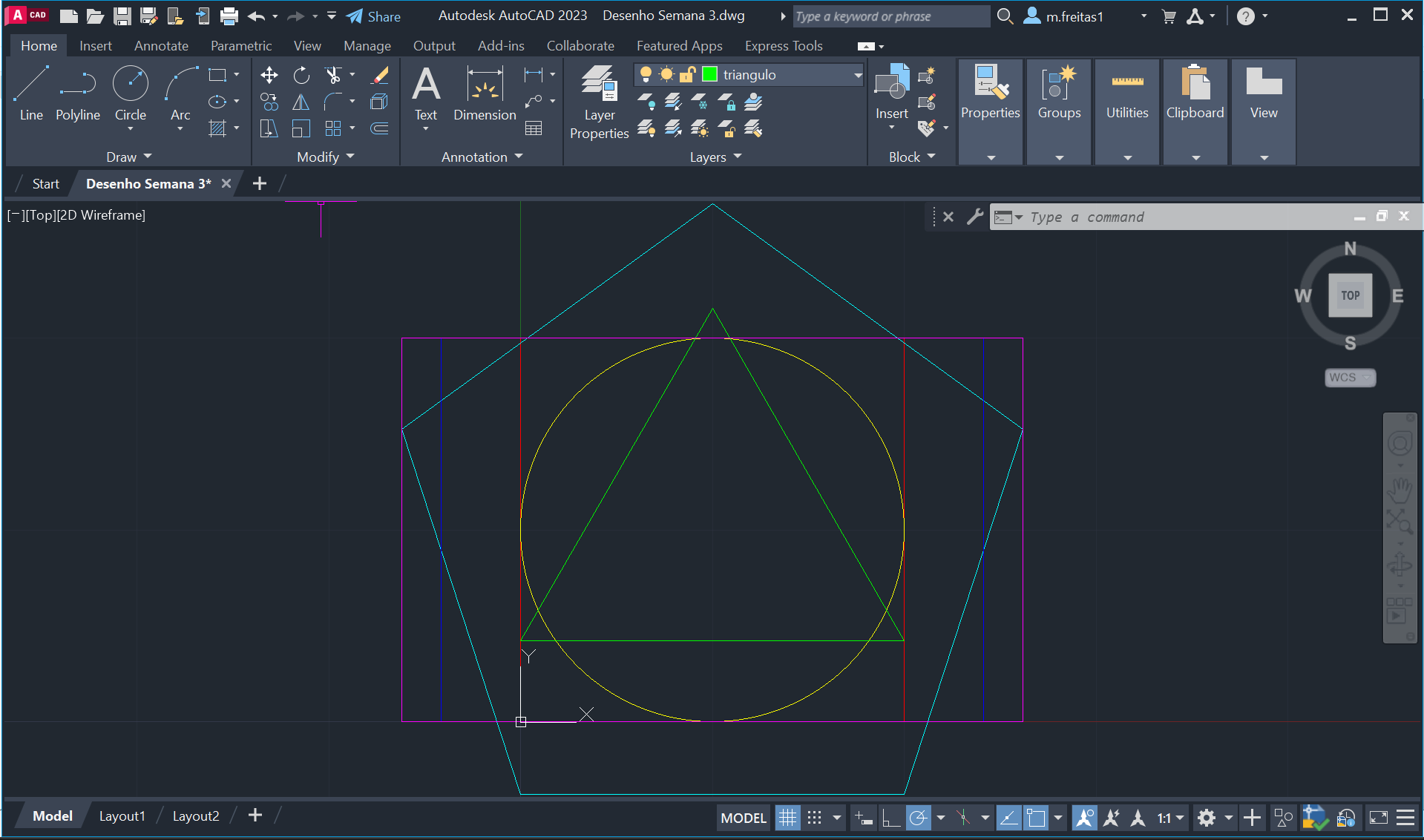This screenshot has width=1424, height=840.
Task: Select the Dimension tool
Action: pyautogui.click(x=485, y=93)
